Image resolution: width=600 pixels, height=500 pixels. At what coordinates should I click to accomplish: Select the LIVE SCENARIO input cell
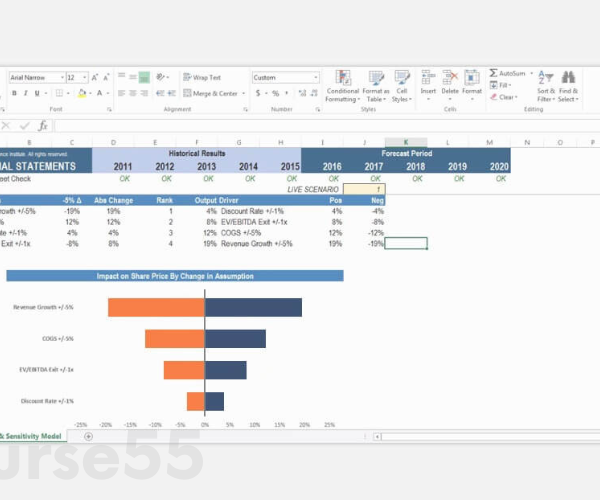coord(364,189)
